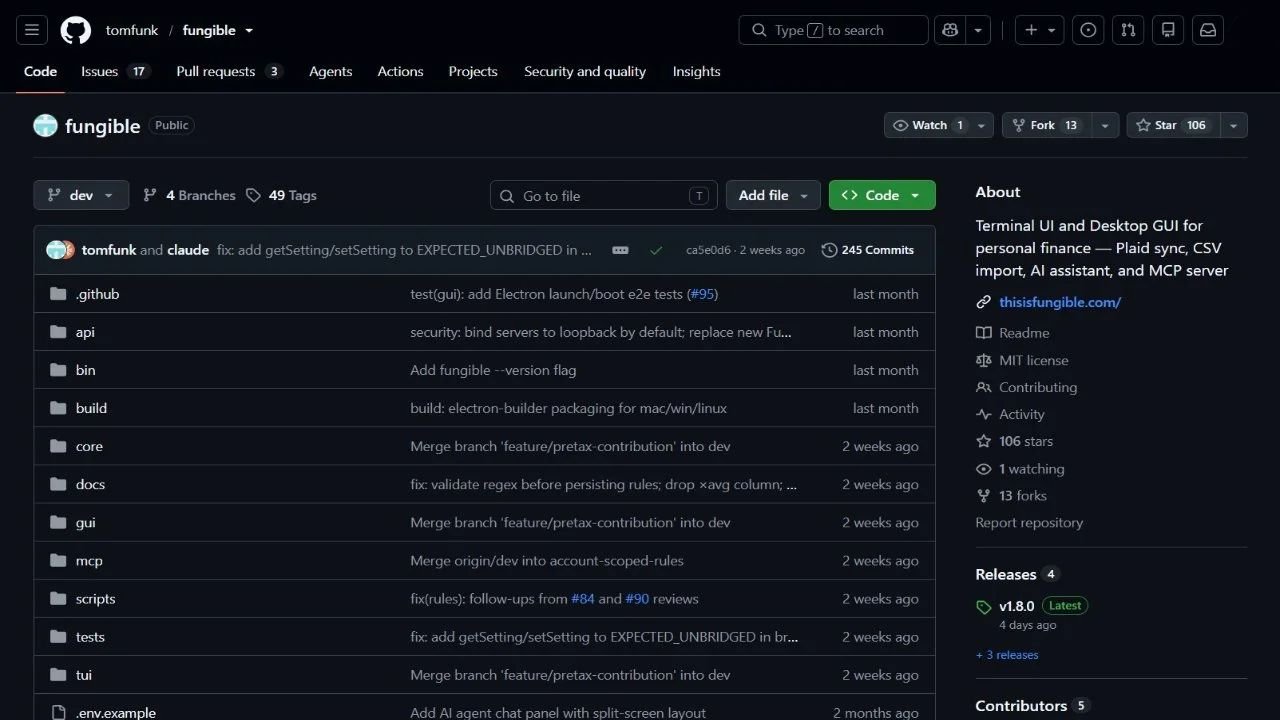Expand the commit message ellipsis
The image size is (1280, 720).
pos(620,250)
